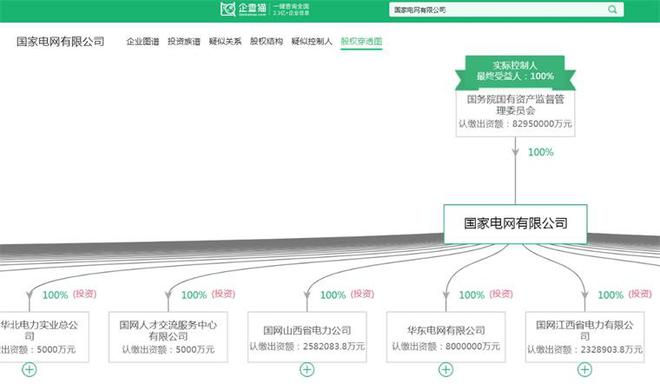Open the 国网山西省电力公司 card
The image size is (660, 384).
(307, 337)
